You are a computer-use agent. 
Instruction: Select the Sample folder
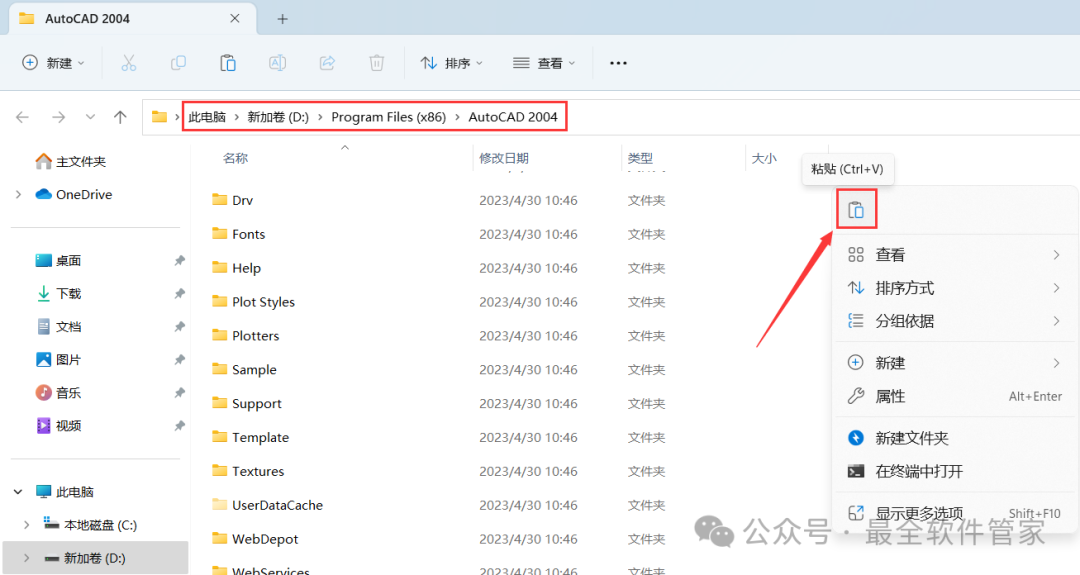click(x=245, y=370)
